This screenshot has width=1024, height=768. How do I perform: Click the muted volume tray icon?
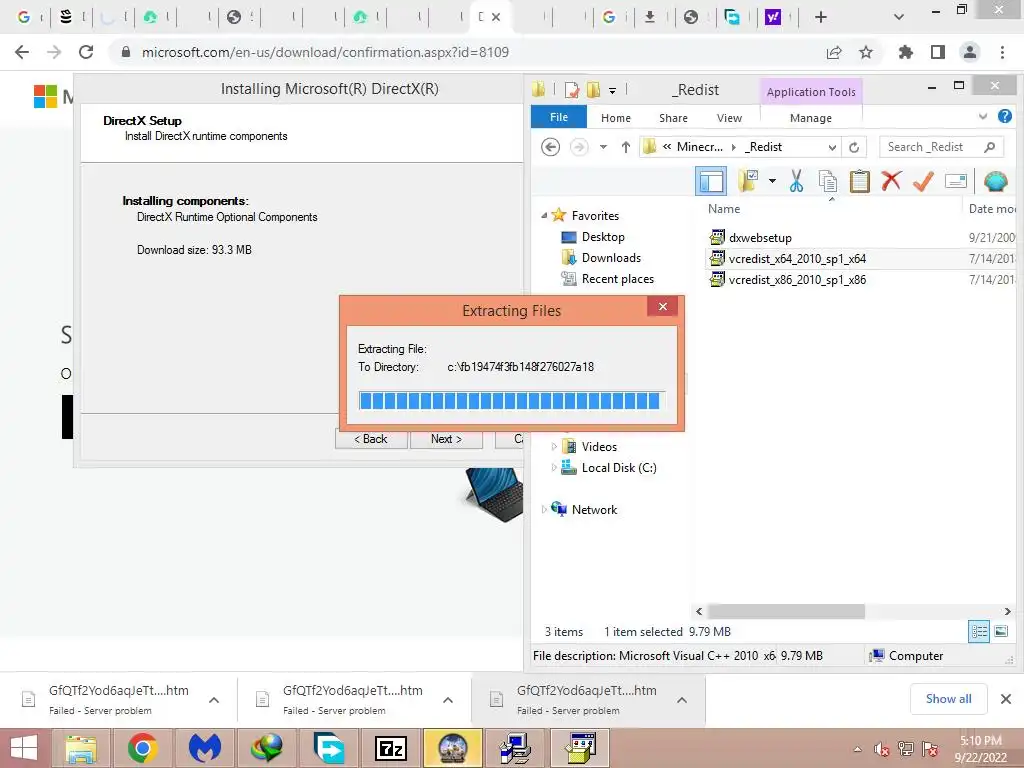click(x=882, y=749)
